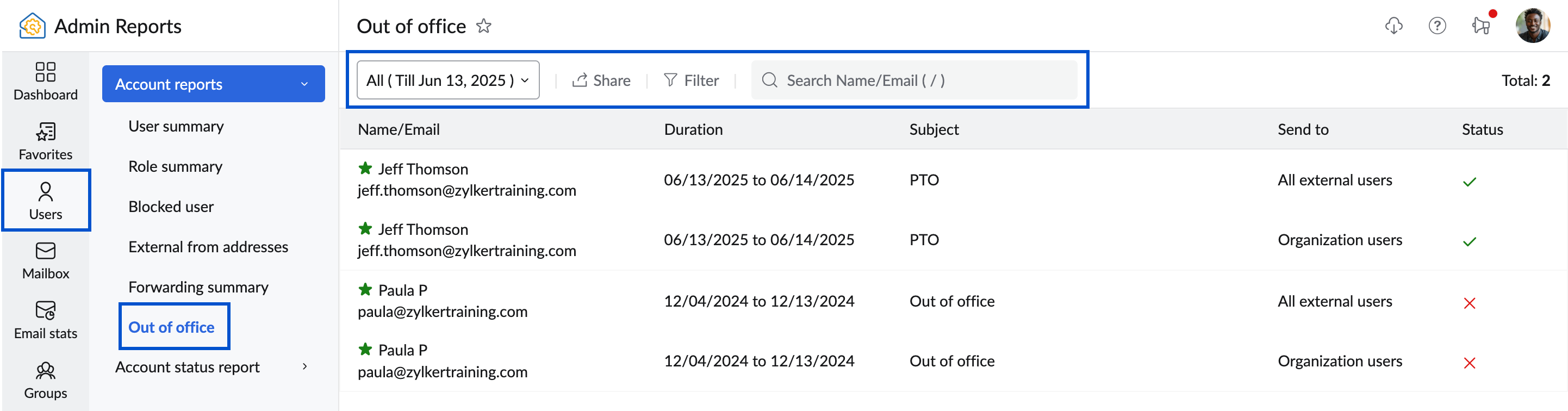Viewport: 1568px width, 411px height.
Task: Select User summary report
Action: 176,126
